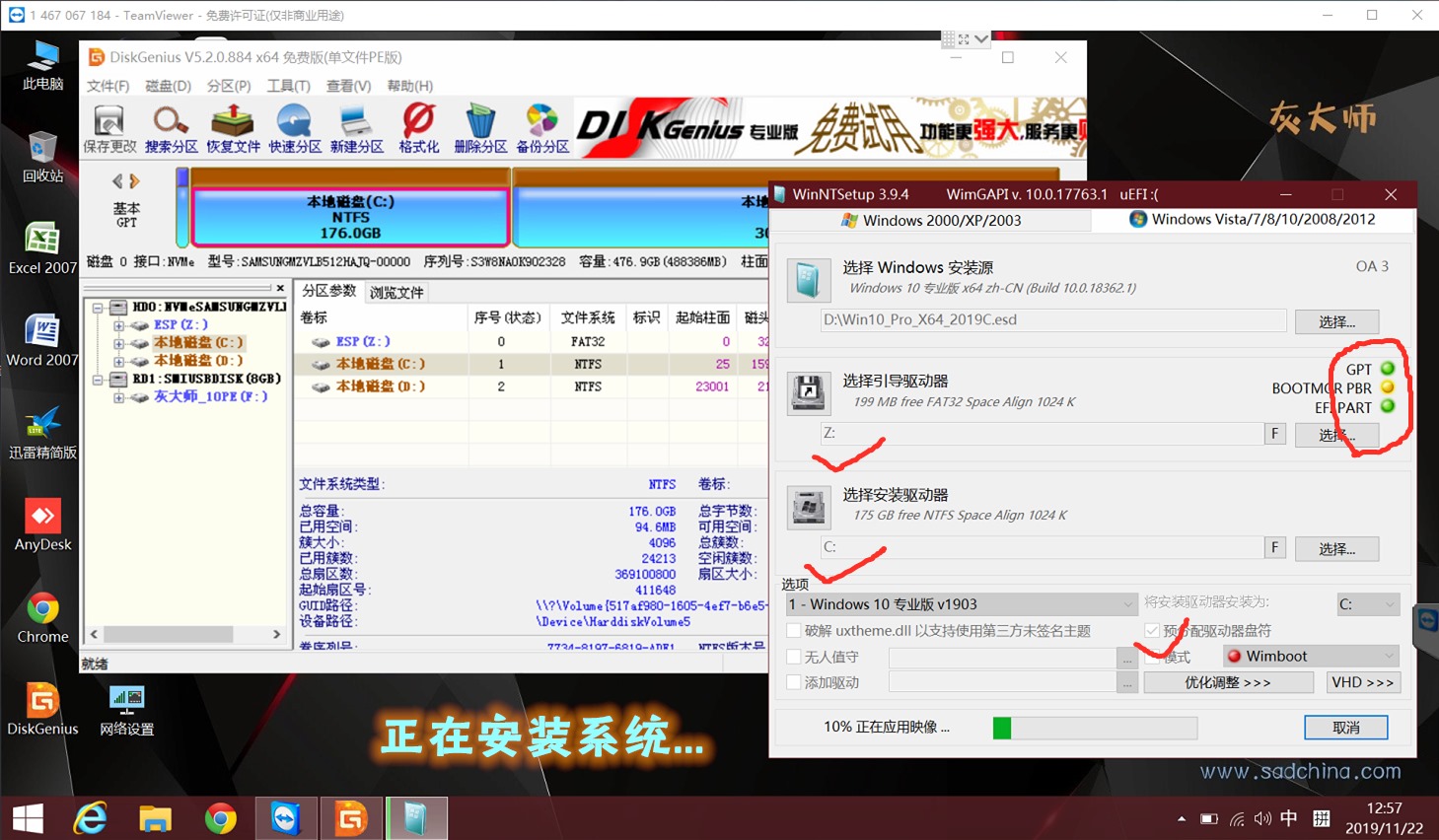
Task: Select the ESP (Z:) row in the partition table
Action: coord(533,342)
